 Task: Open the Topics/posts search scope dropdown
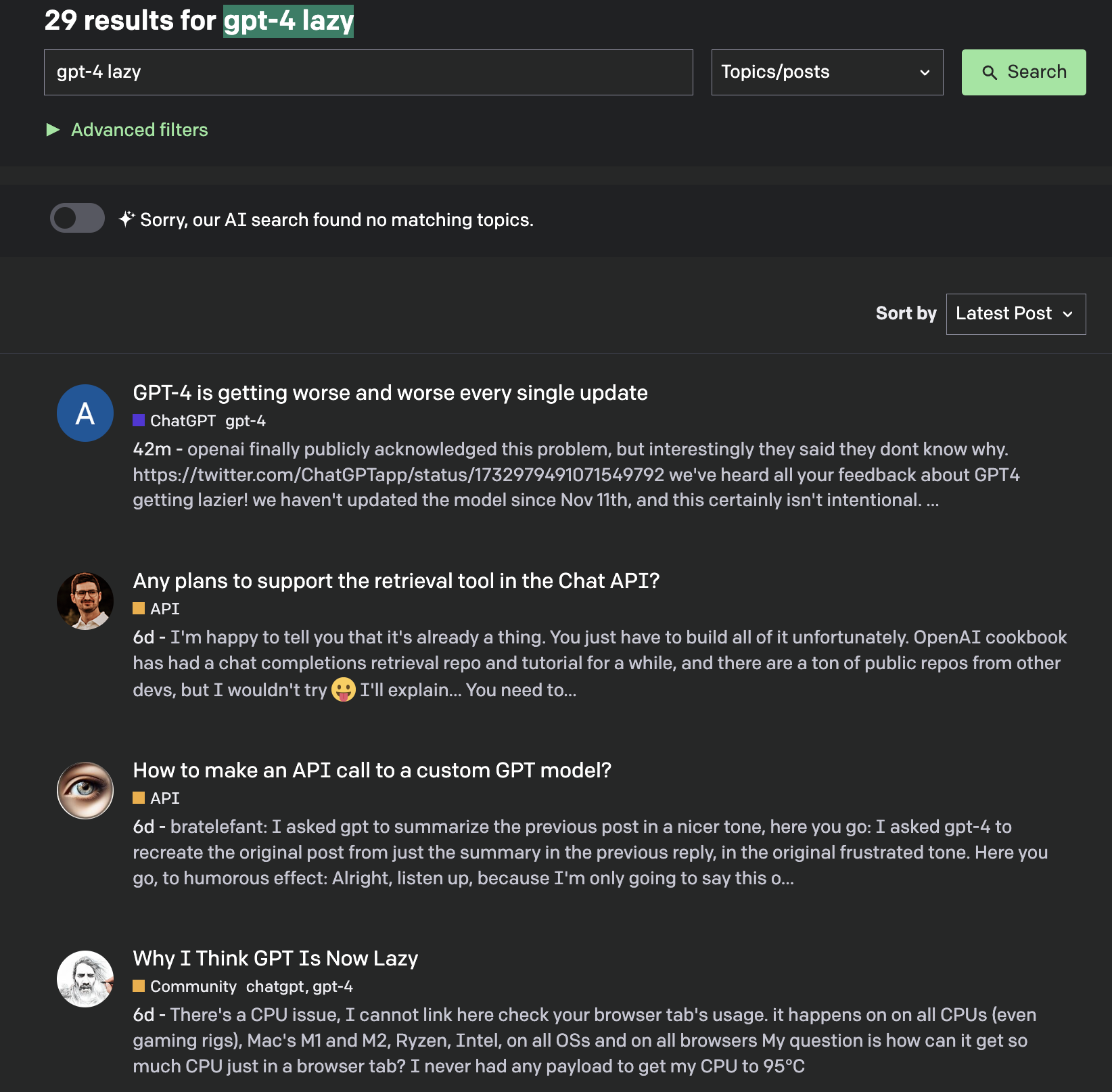(x=827, y=72)
